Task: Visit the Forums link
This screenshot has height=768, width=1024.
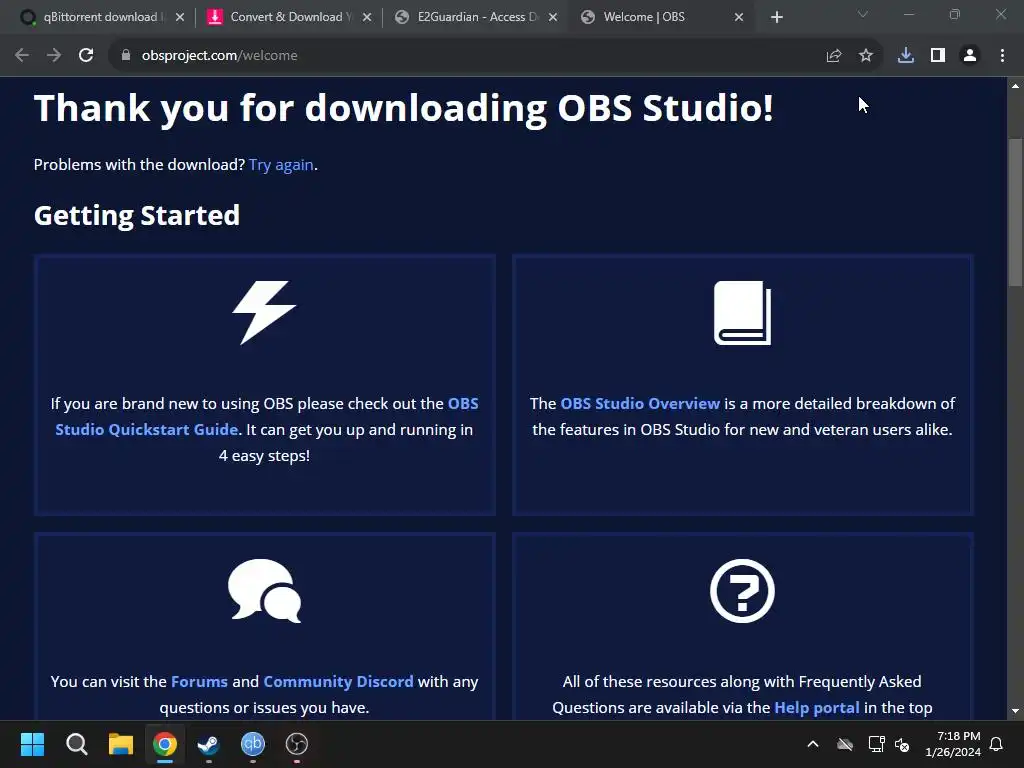Action: tap(199, 682)
